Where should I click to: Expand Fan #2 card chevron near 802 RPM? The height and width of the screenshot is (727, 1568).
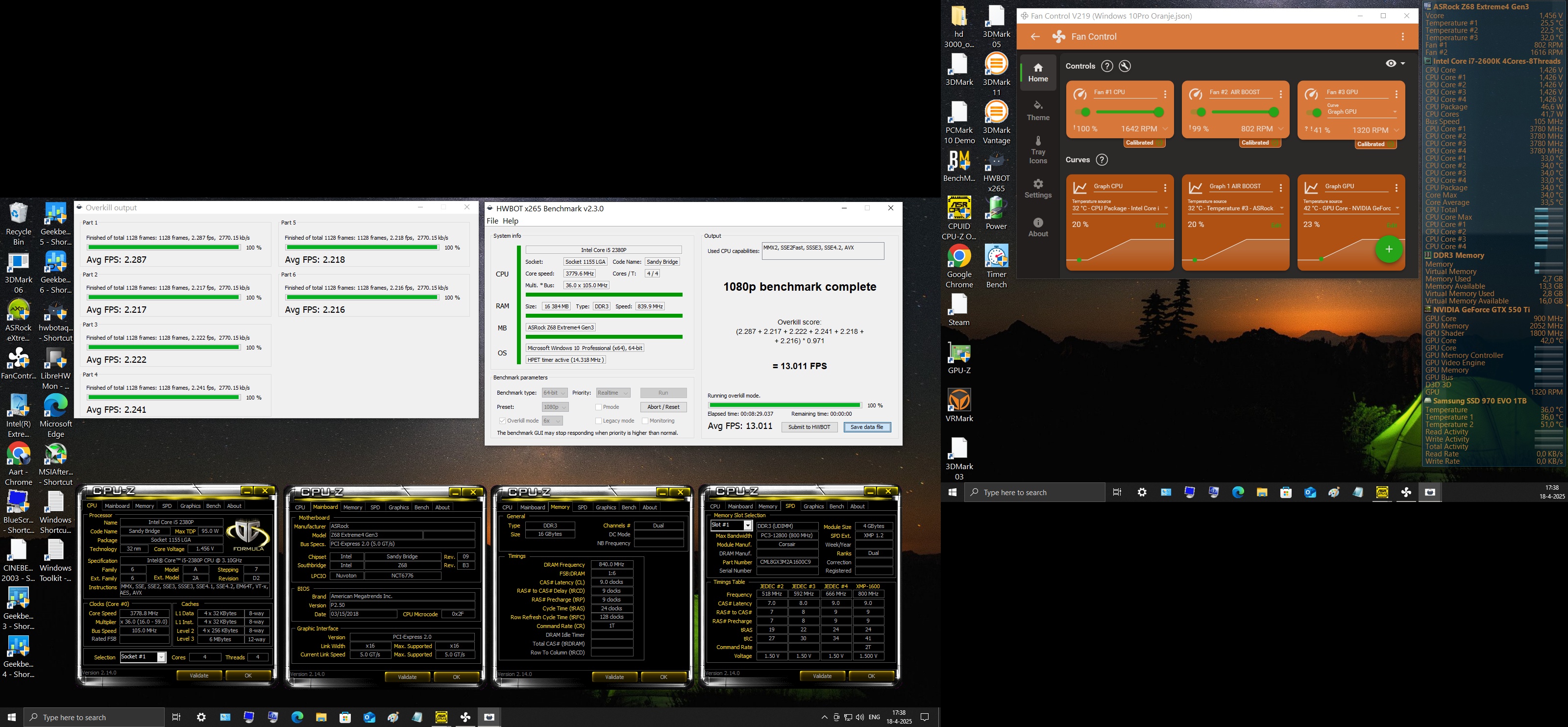click(1281, 130)
